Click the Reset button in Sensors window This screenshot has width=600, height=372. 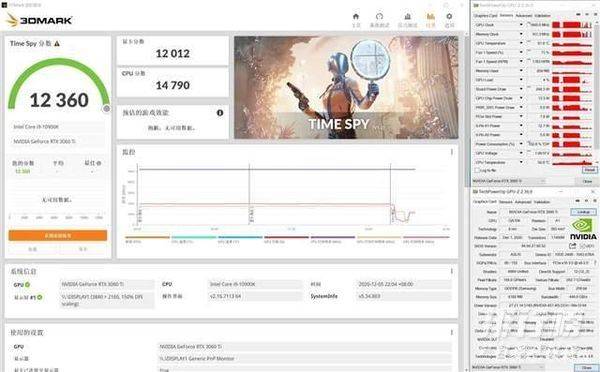point(590,170)
